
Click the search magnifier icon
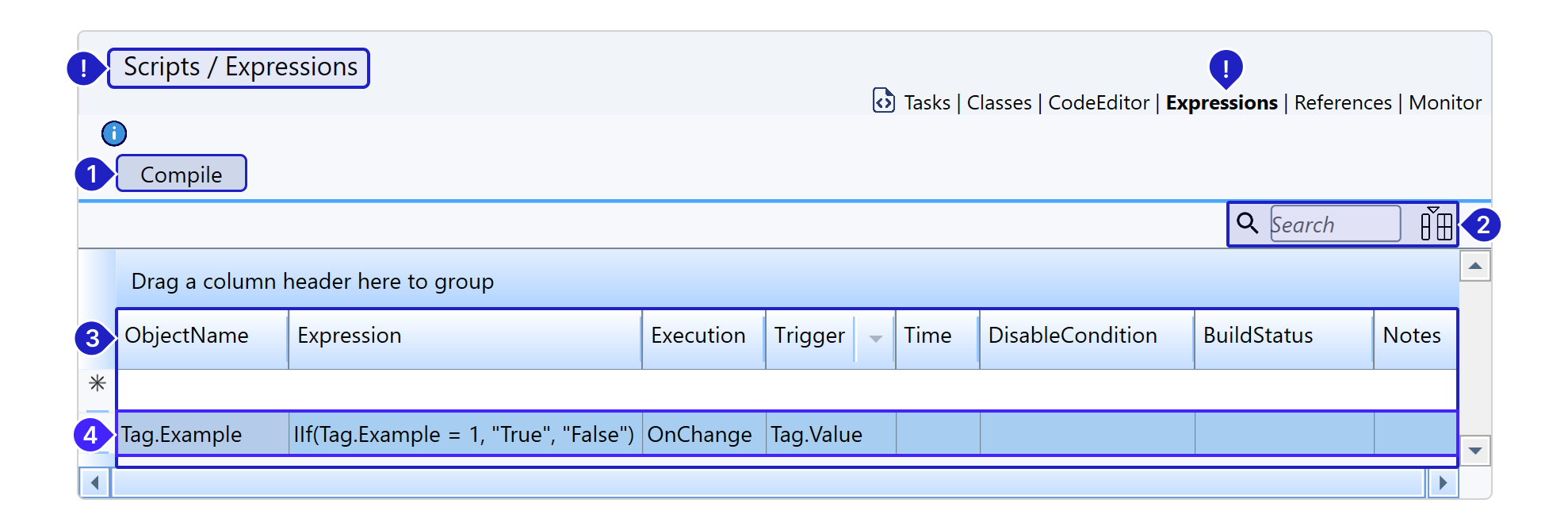(1247, 224)
